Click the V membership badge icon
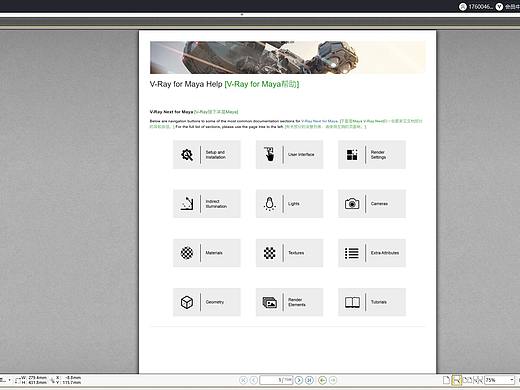Viewport: 520px width, 390px height. click(499, 7)
